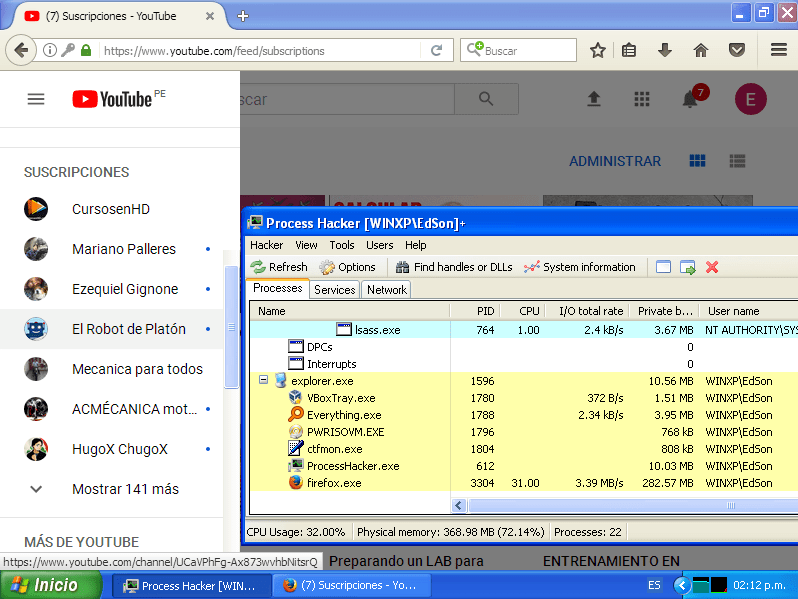Click the Firefox back arrow button
798x599 pixels.
pos(21,50)
